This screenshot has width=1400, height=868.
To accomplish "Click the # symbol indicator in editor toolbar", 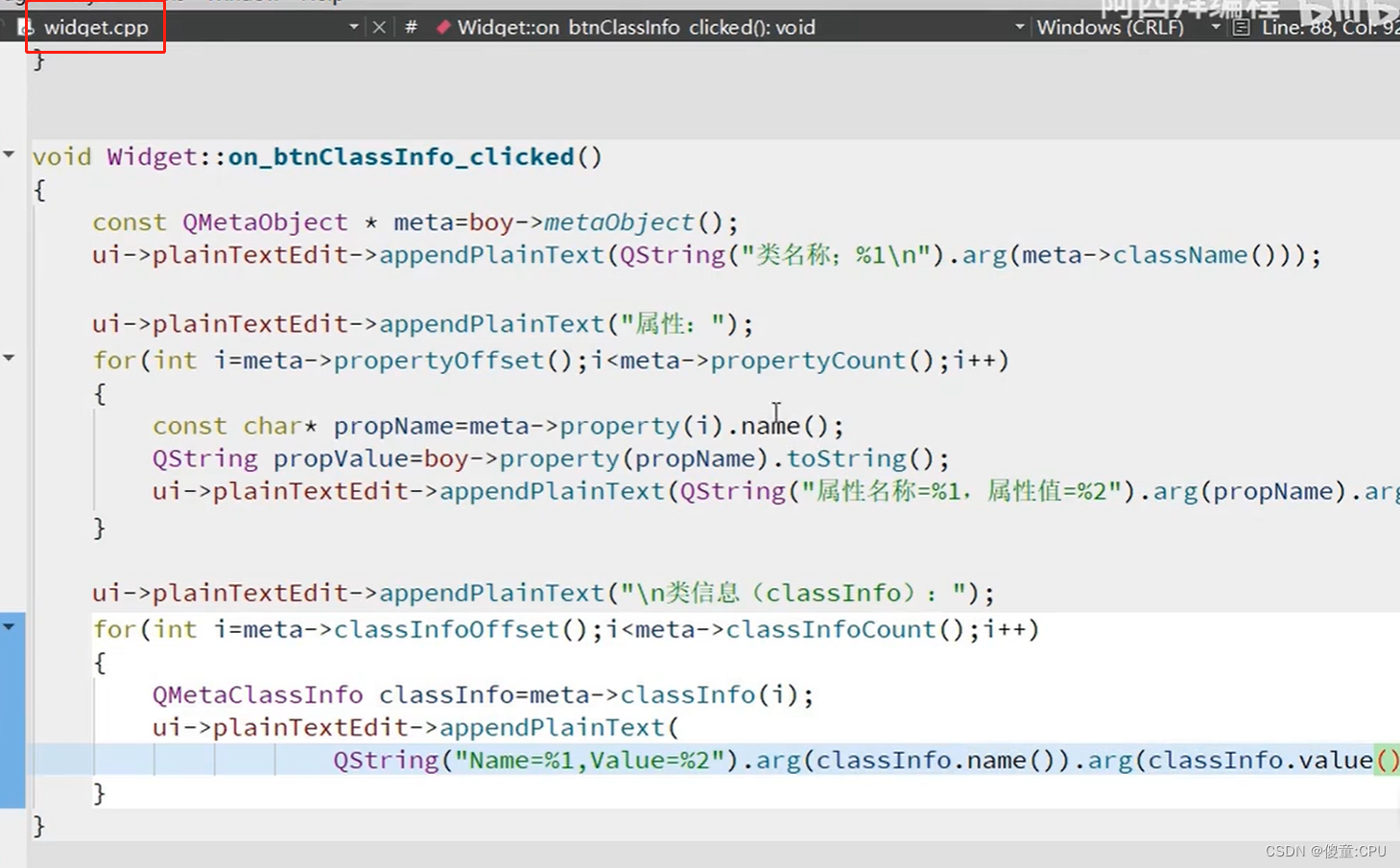I will pos(411,27).
